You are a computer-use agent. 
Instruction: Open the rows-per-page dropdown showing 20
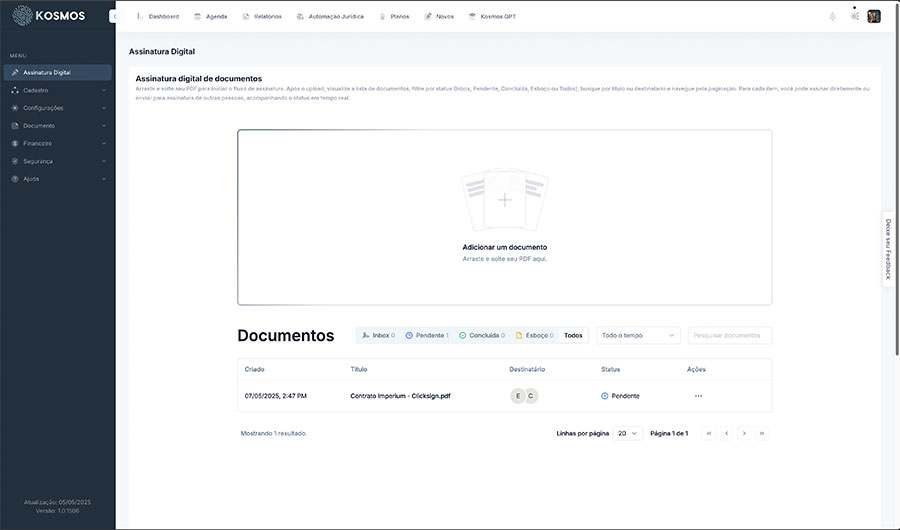coord(629,433)
